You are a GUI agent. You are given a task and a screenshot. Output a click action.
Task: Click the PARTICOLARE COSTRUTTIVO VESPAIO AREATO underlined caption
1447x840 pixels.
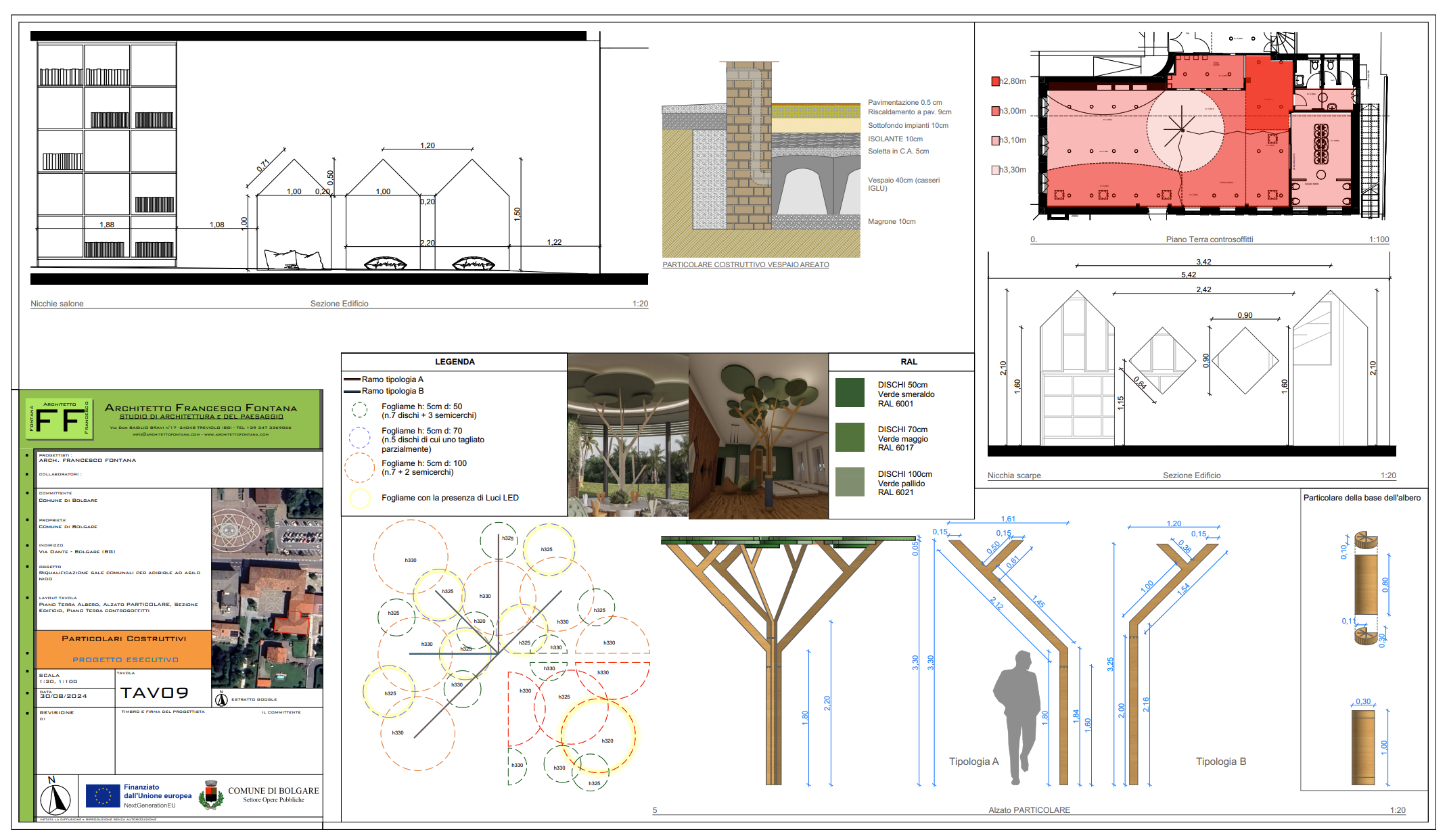[745, 265]
